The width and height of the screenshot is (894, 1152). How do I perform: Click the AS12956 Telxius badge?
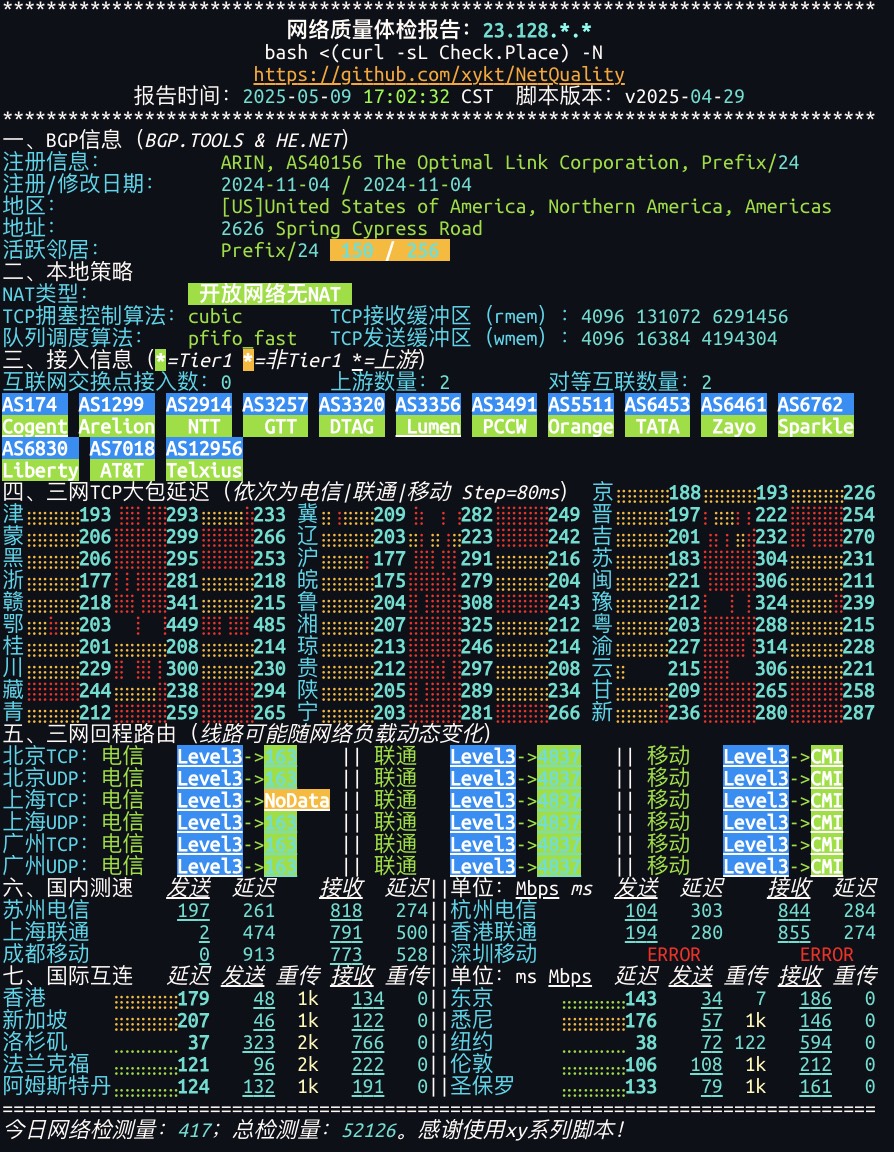tap(204, 459)
